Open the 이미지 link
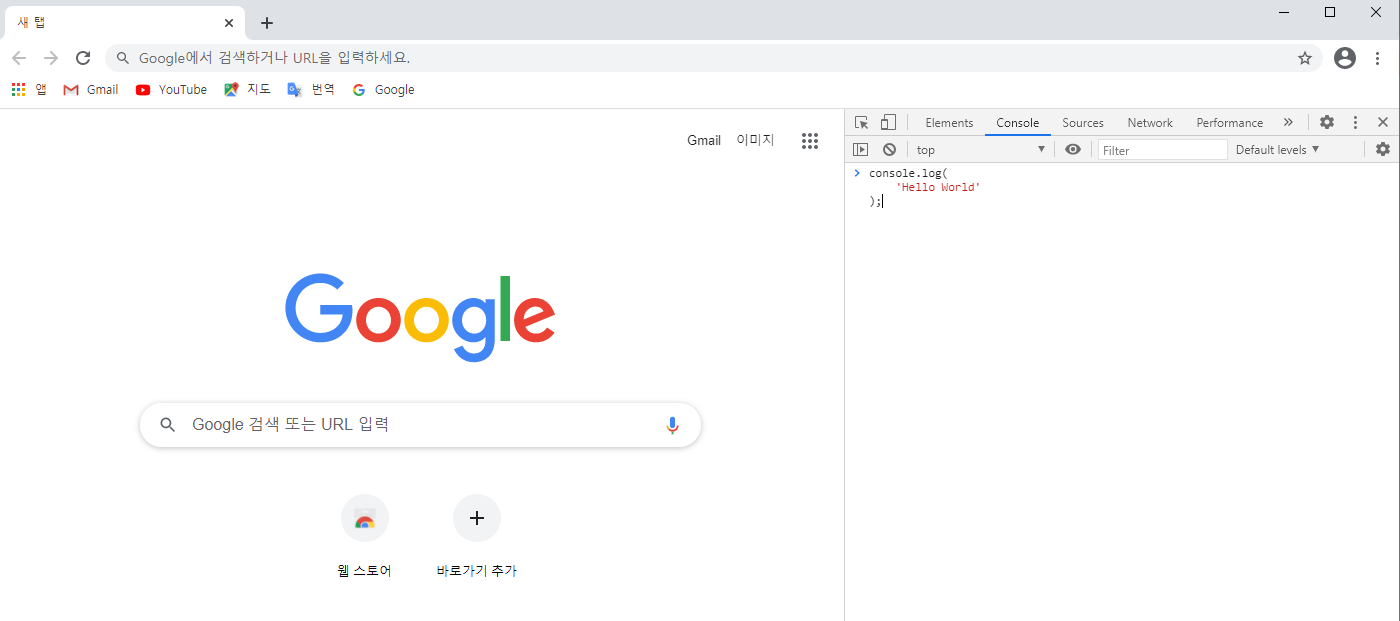Viewport: 1400px width, 621px height. 755,141
